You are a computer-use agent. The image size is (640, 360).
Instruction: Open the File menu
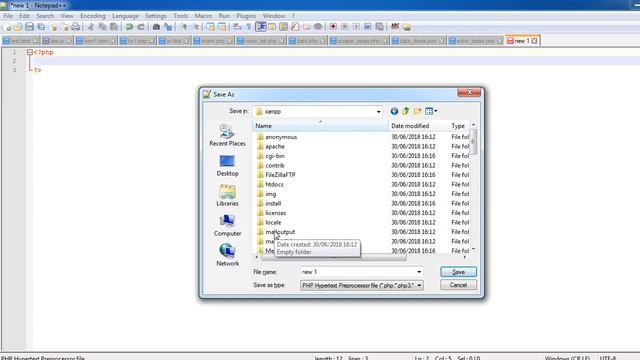point(8,16)
